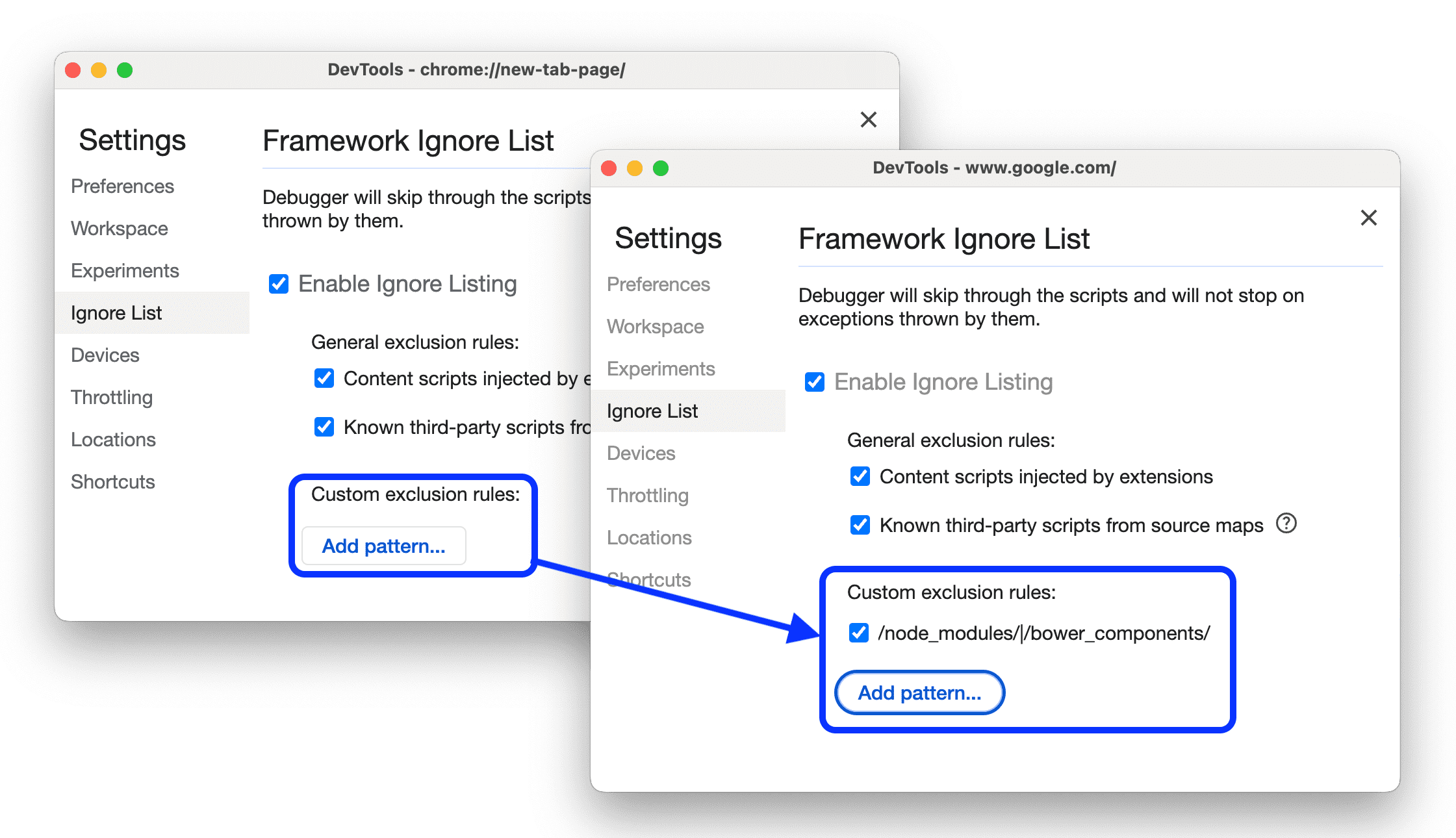This screenshot has width=1456, height=838.
Task: Click the Ignore List sidebar item (front)
Action: (x=652, y=409)
